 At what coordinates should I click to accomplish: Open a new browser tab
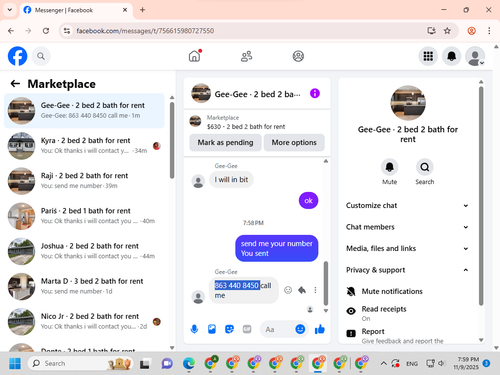142,10
